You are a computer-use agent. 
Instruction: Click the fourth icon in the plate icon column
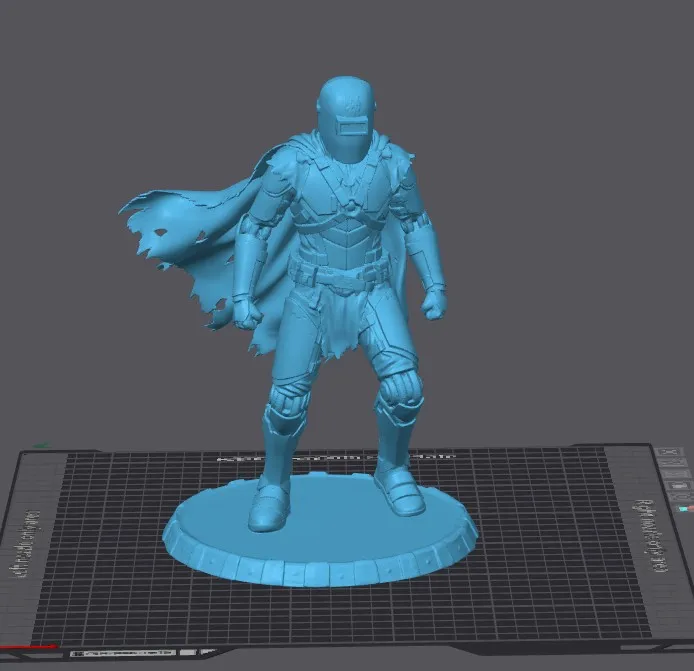679,485
